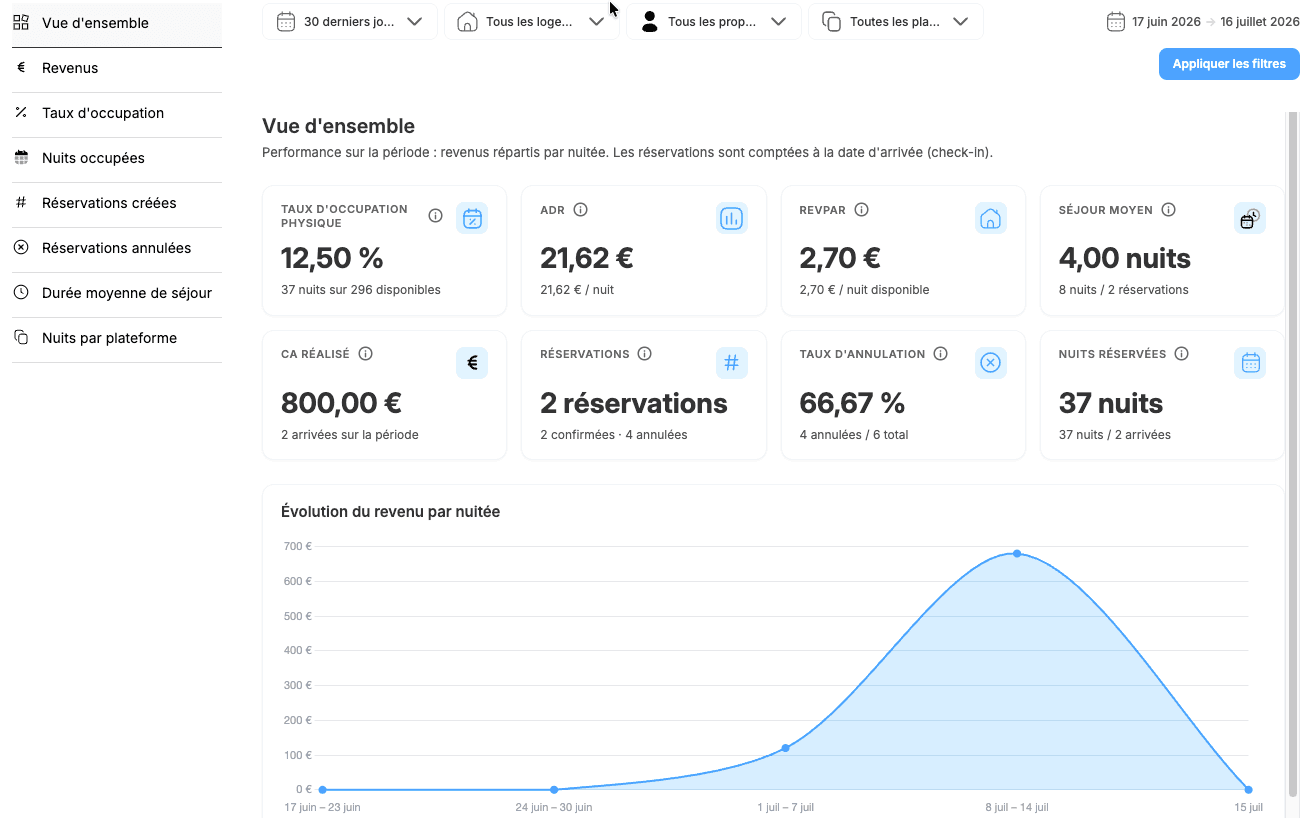Click the grid icon beside Vue d'ensemble
Viewport: 1308px width, 829px height.
(21, 23)
